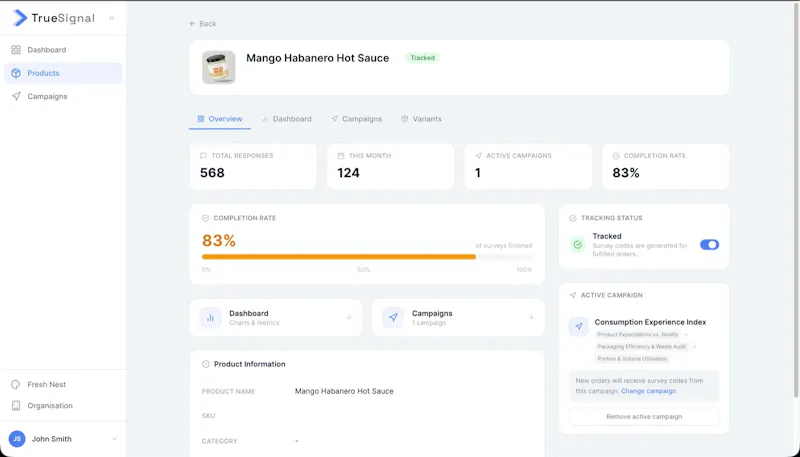Click the Active Campaigns send icon

click(478, 156)
